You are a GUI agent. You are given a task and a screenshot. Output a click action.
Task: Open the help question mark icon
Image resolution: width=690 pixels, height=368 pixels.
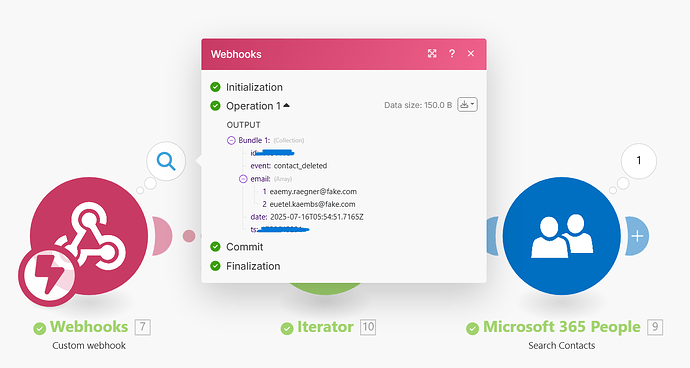[x=451, y=54]
